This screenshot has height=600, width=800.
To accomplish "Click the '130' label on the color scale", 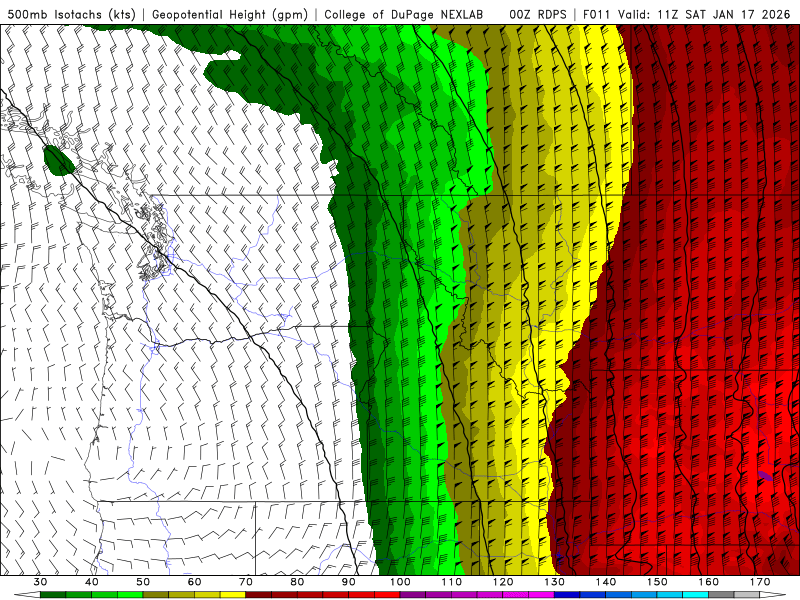I will point(555,582).
